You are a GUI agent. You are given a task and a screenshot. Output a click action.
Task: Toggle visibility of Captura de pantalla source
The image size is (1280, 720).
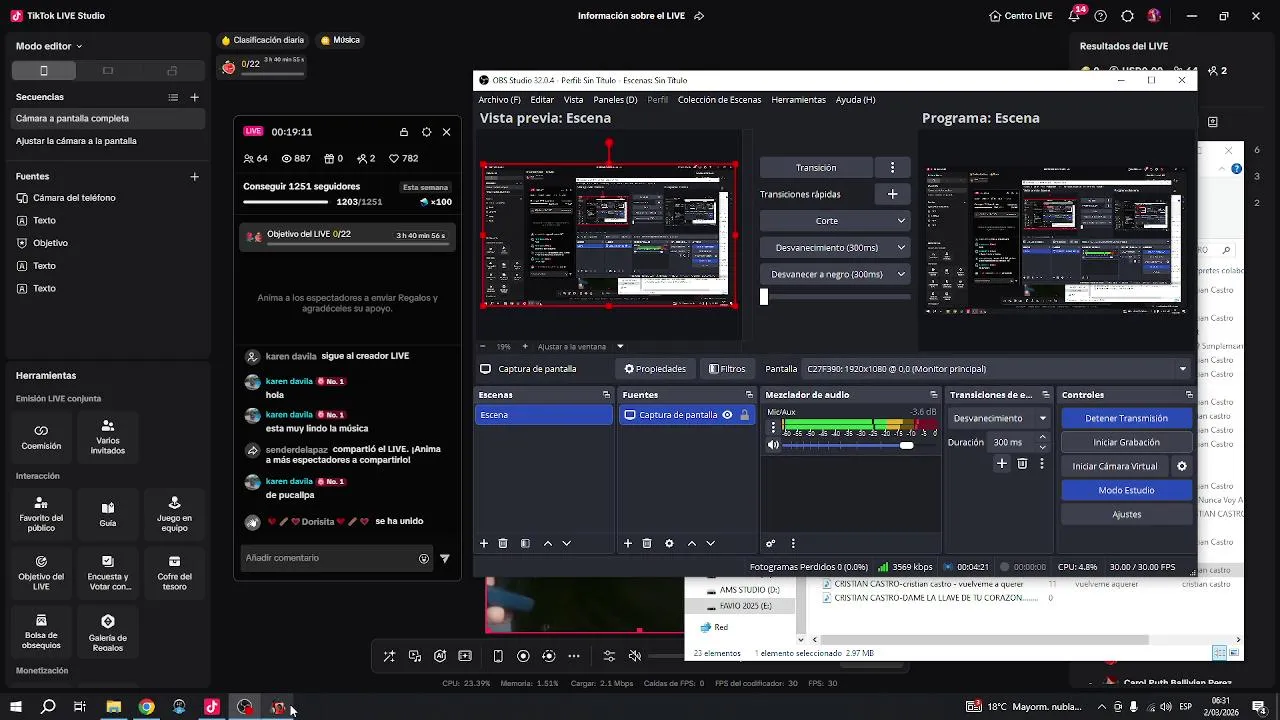727,415
